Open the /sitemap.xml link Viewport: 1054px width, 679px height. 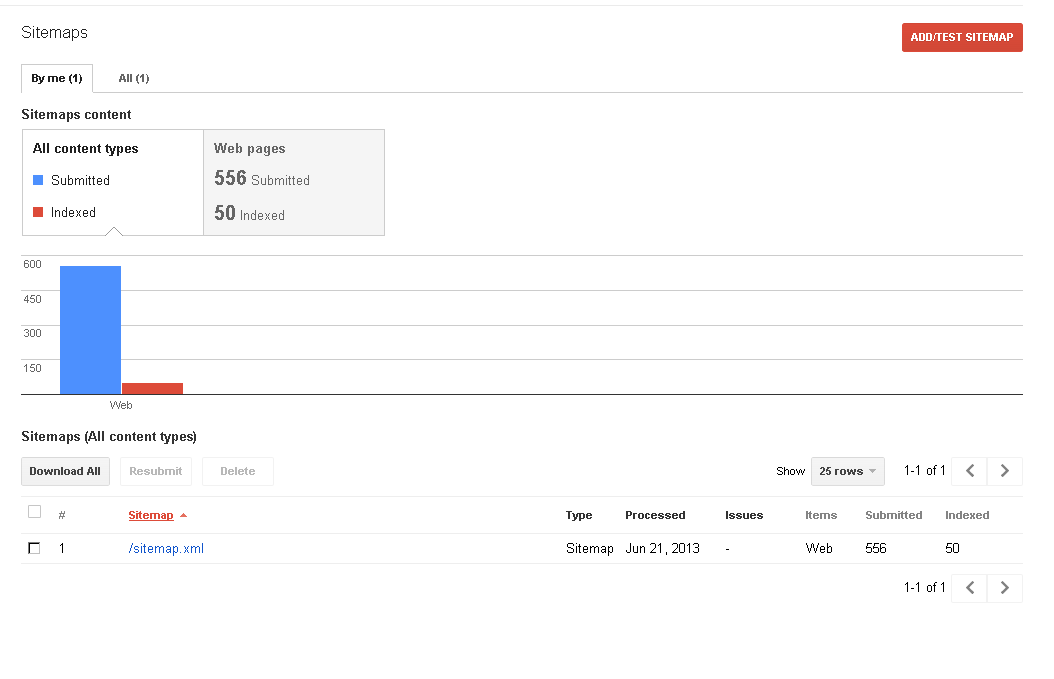tap(166, 548)
